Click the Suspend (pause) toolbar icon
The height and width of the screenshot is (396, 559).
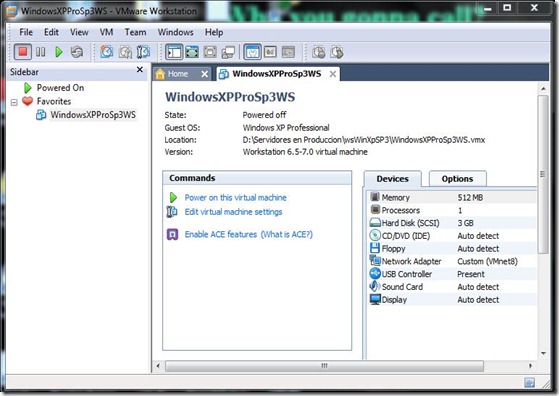pos(41,52)
